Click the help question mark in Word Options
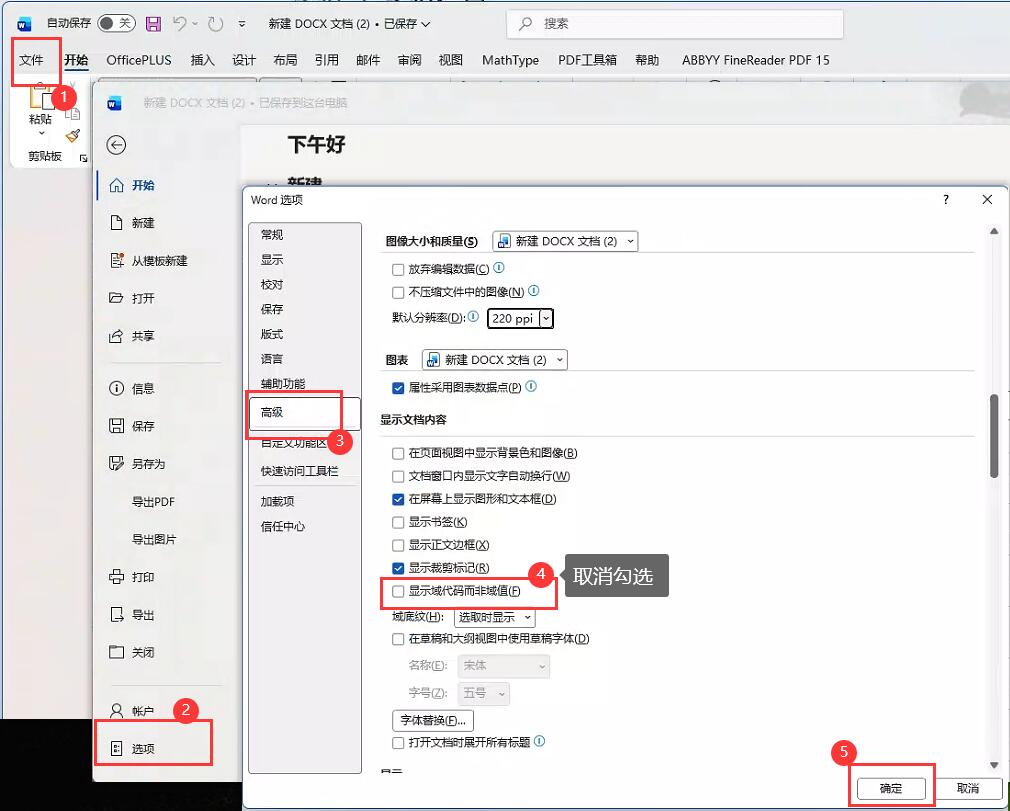Viewport: 1010px width, 811px height. click(x=946, y=200)
